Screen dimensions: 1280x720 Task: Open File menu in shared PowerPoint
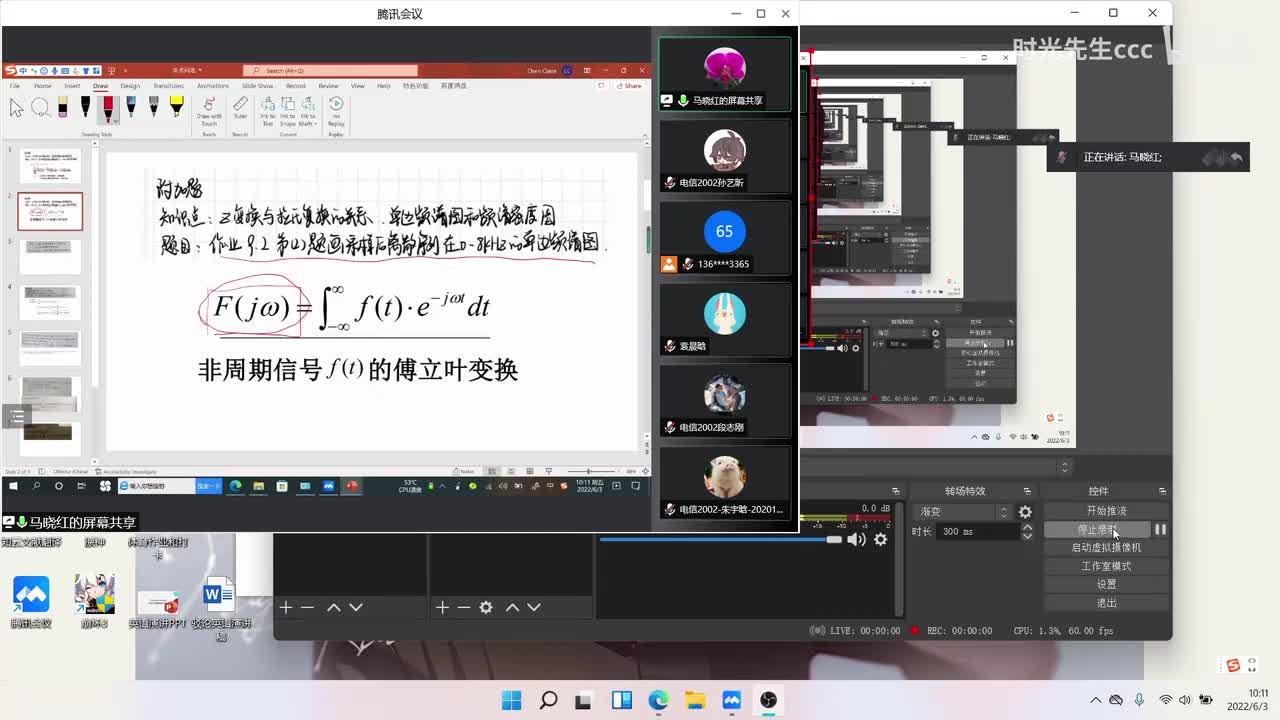(15, 86)
